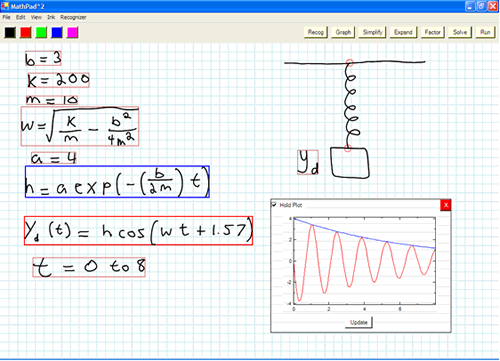Switch ink to the blue swatch
This screenshot has height=361, width=500.
[57, 32]
